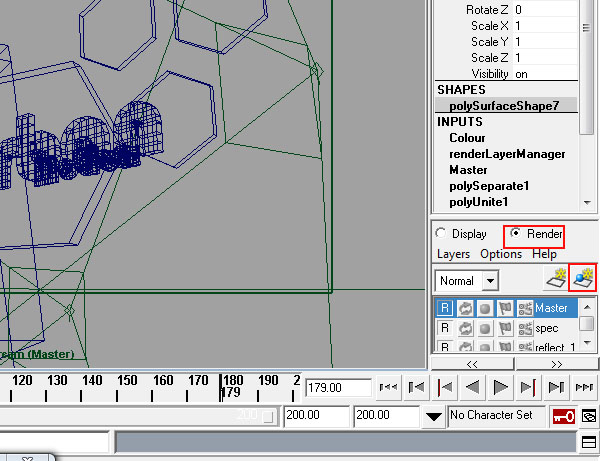600x461 pixels.
Task: Click layer list scroll up arrow
Action: click(587, 307)
